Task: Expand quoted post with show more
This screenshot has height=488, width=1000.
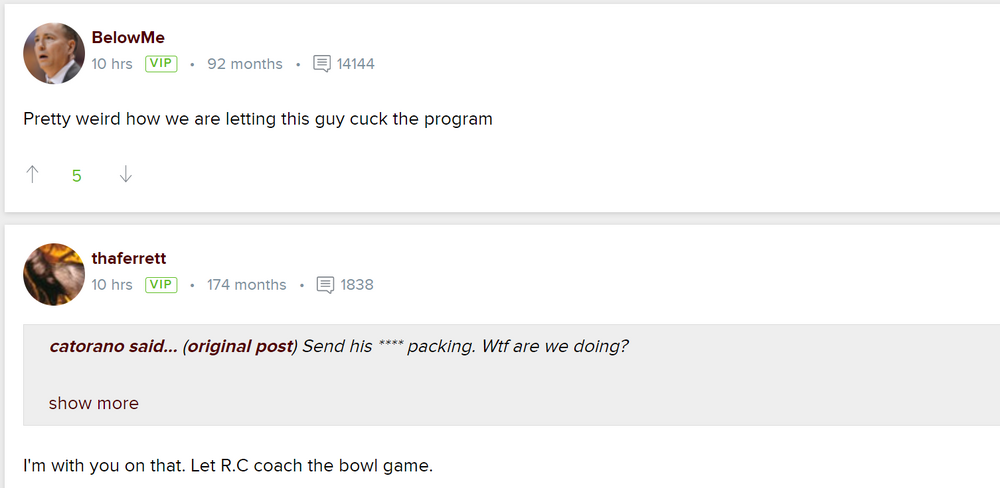Action: [94, 404]
